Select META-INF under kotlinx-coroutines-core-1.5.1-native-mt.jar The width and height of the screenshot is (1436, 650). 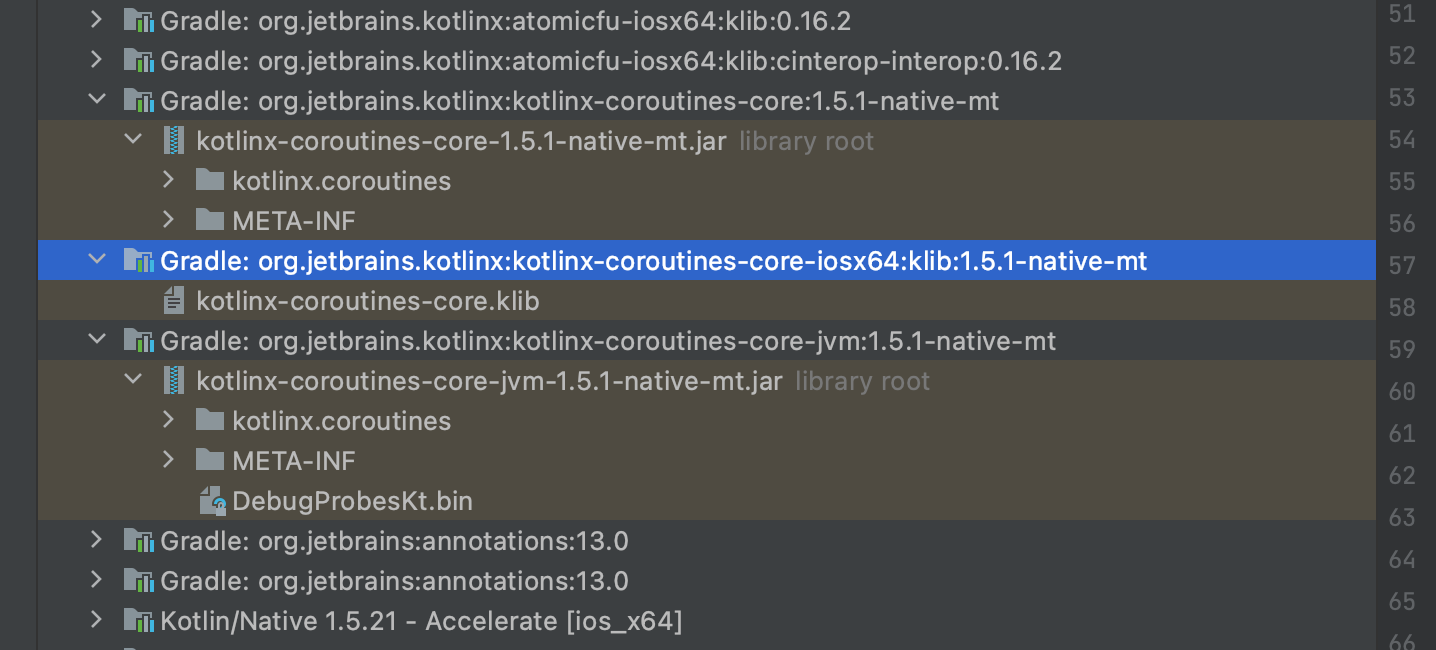(293, 221)
